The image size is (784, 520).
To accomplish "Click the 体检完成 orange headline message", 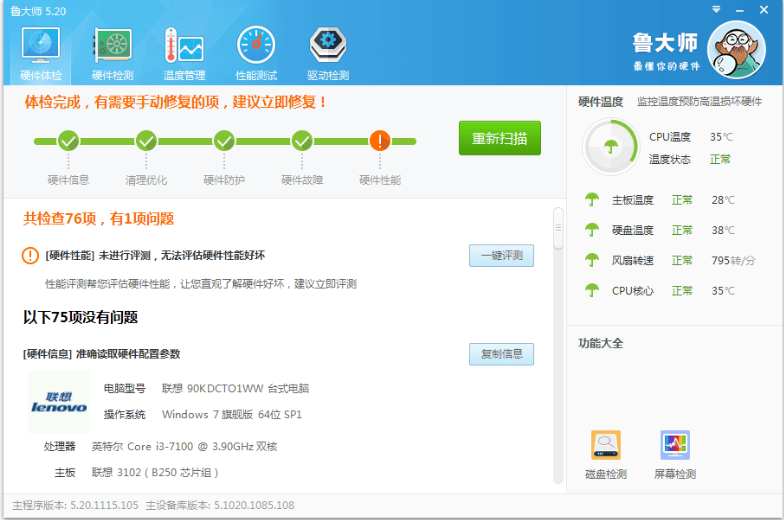I will pos(176,102).
